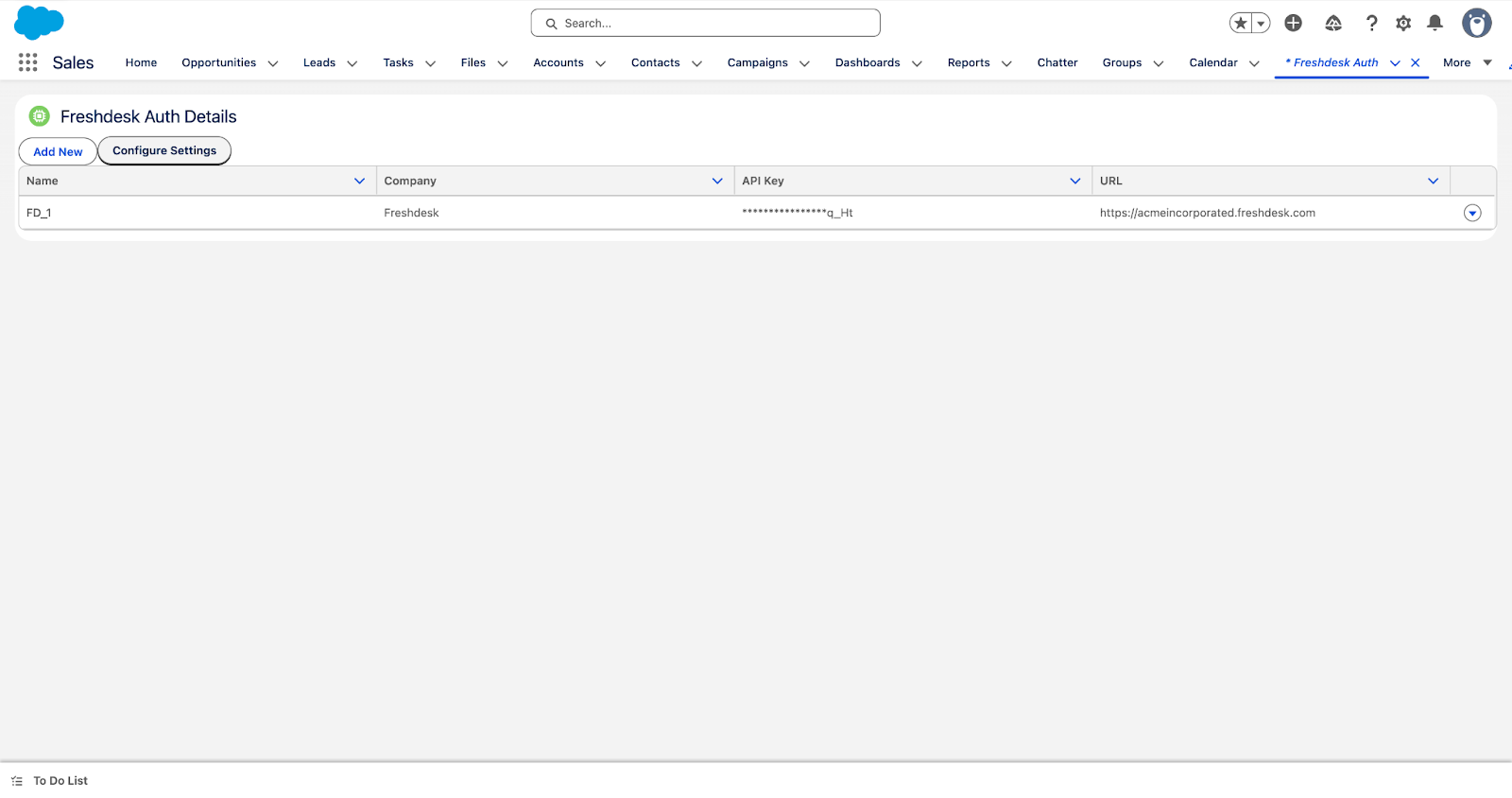
Task: Expand the Campaigns tab chevron
Action: (804, 63)
